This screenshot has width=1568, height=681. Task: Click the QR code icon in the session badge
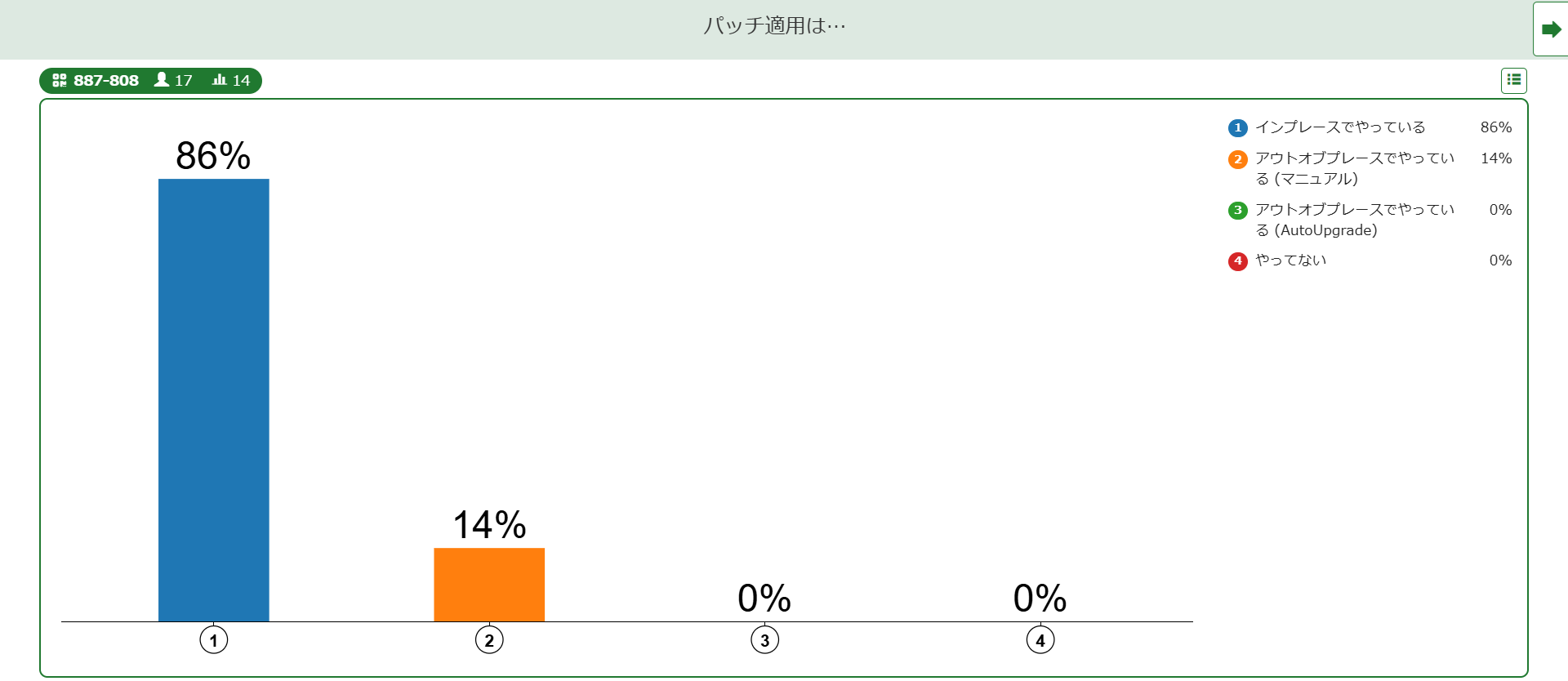[59, 80]
